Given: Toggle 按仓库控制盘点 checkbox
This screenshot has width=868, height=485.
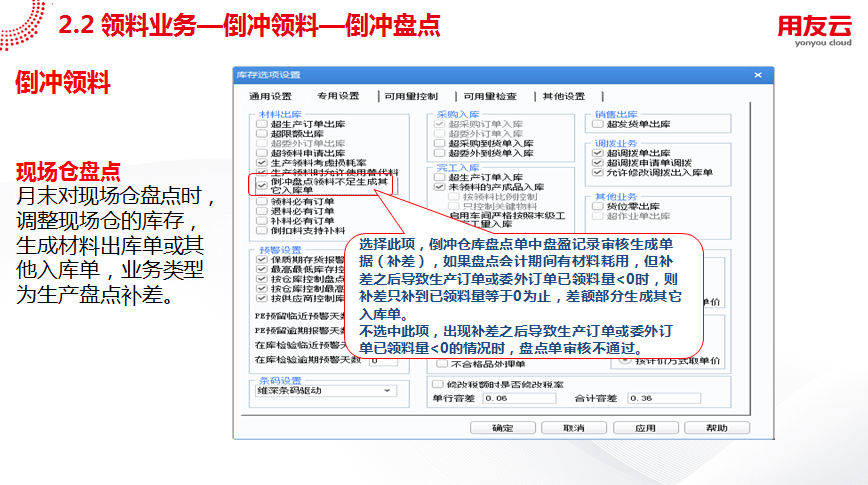Looking at the screenshot, I should coord(262,278).
